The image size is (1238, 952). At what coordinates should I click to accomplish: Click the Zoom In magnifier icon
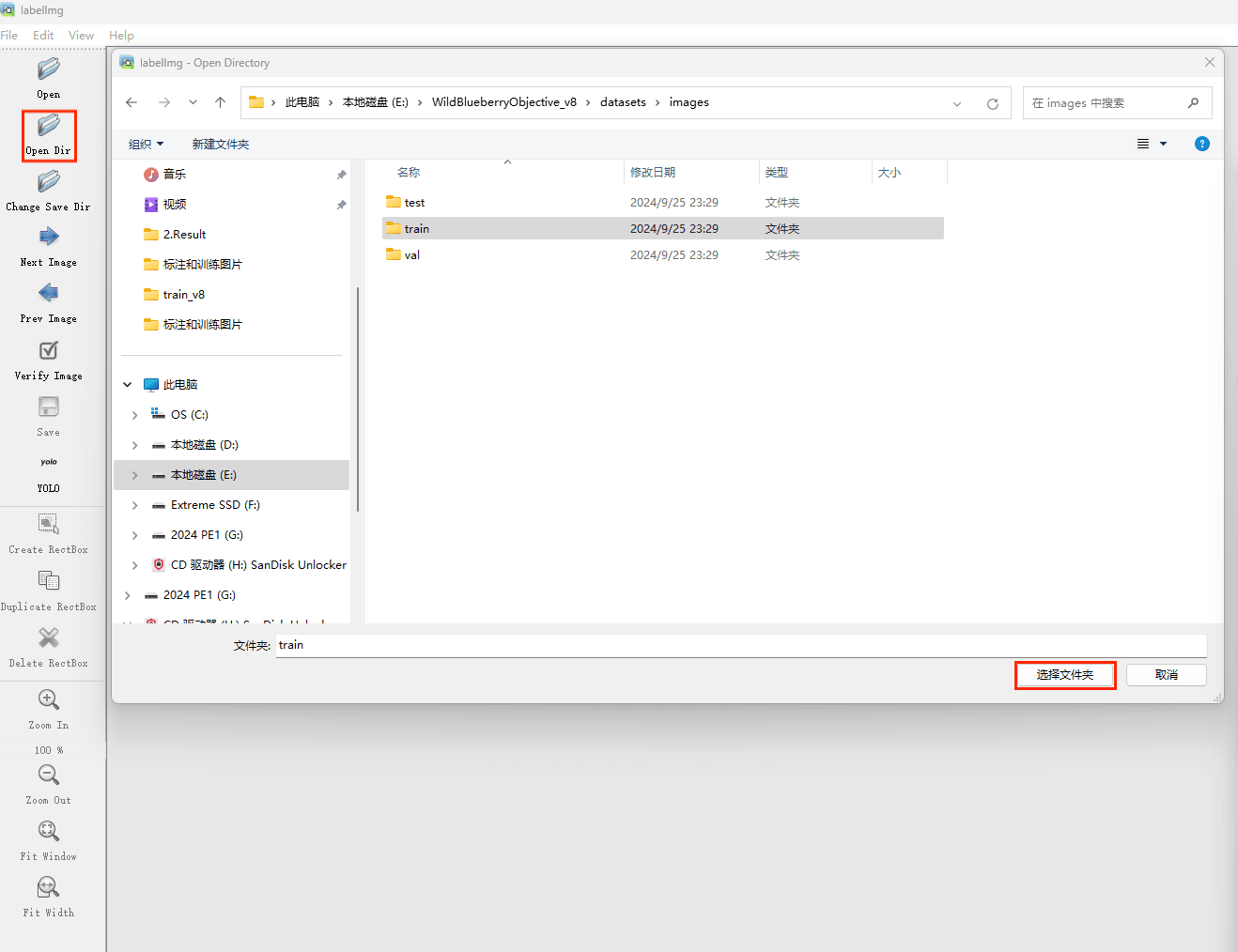tap(49, 700)
